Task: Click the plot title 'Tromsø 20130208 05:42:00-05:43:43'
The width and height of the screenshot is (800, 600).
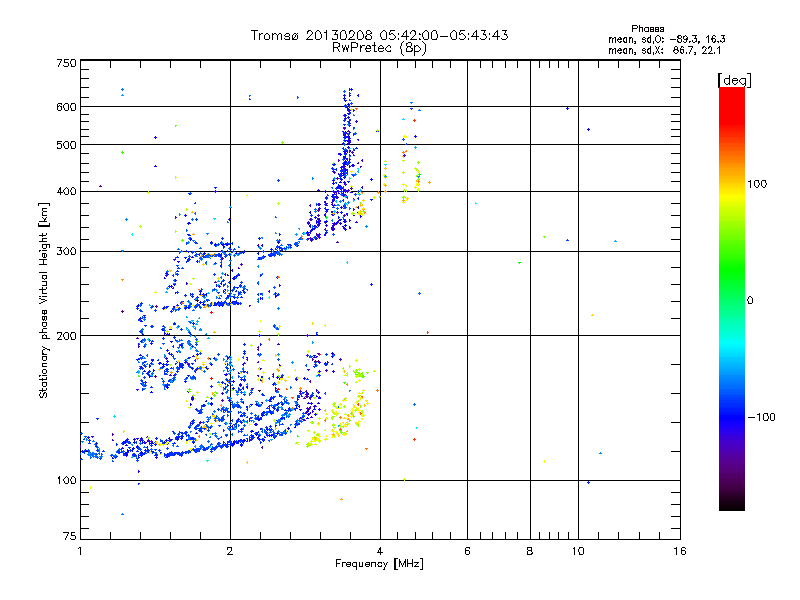Action: (x=379, y=35)
